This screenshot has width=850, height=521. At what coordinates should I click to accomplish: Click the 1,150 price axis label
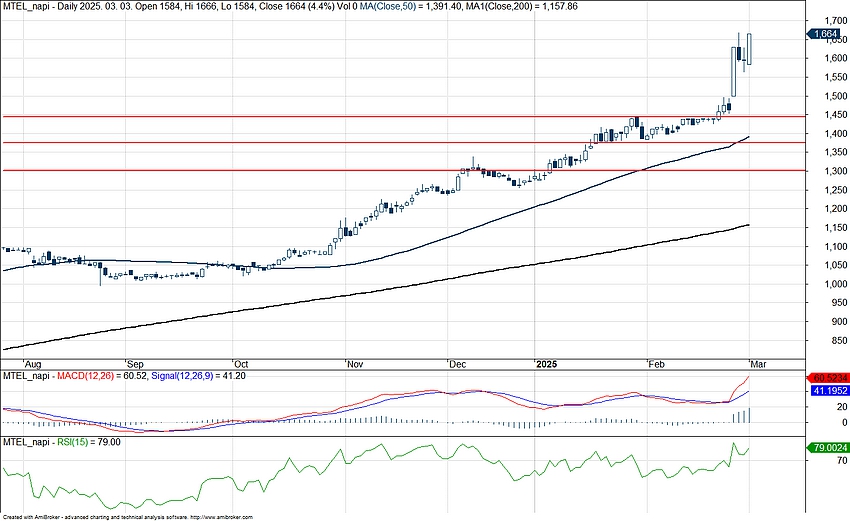coord(835,228)
